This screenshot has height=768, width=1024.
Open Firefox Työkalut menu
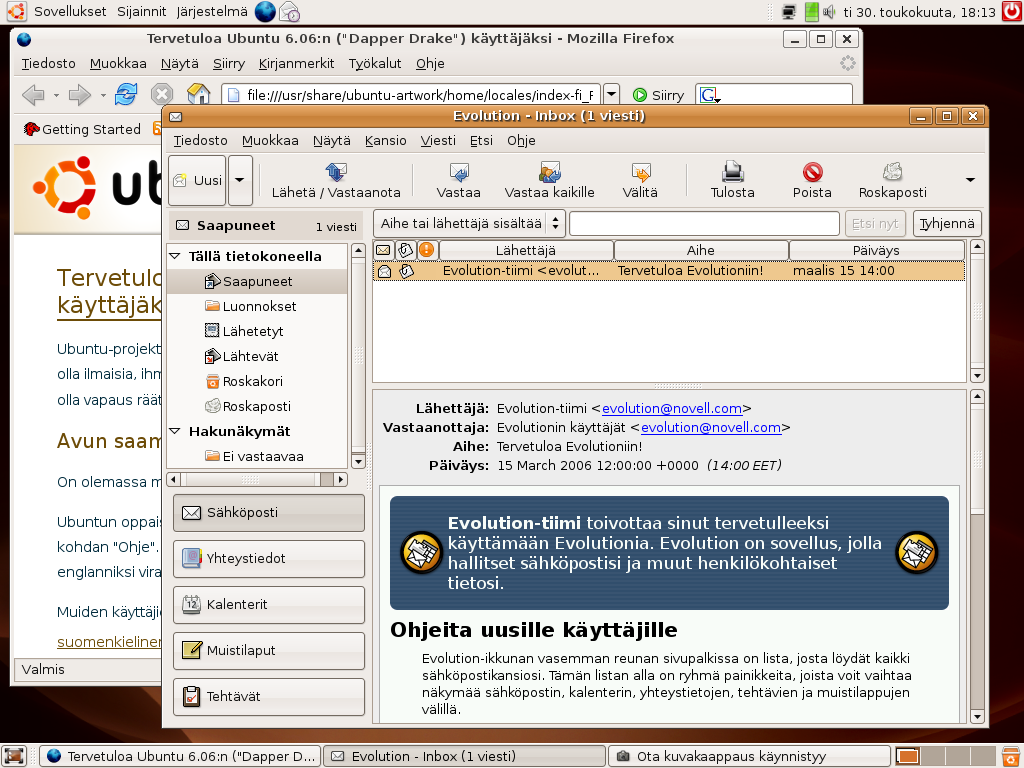pos(375,63)
